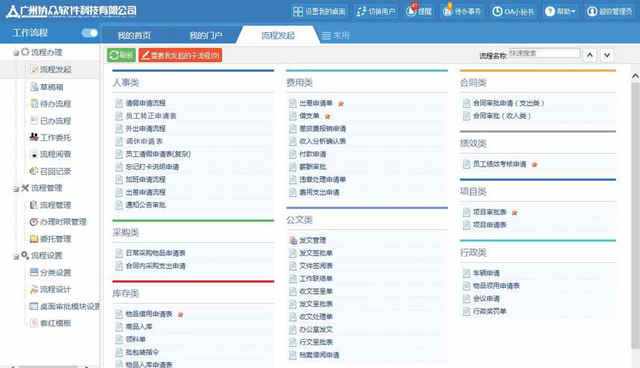The width and height of the screenshot is (640, 368).
Task: Click the star beside 借支单
Action: click(327, 116)
